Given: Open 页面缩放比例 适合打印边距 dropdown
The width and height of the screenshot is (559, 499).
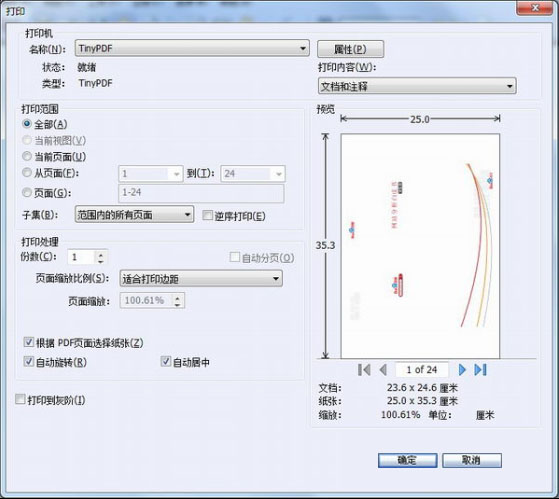Looking at the screenshot, I should tap(201, 278).
